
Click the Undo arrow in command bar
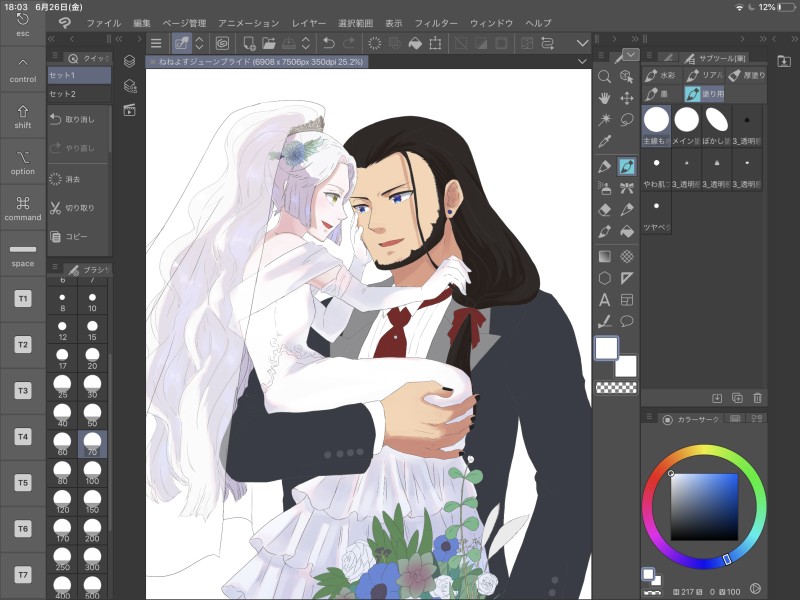click(329, 43)
